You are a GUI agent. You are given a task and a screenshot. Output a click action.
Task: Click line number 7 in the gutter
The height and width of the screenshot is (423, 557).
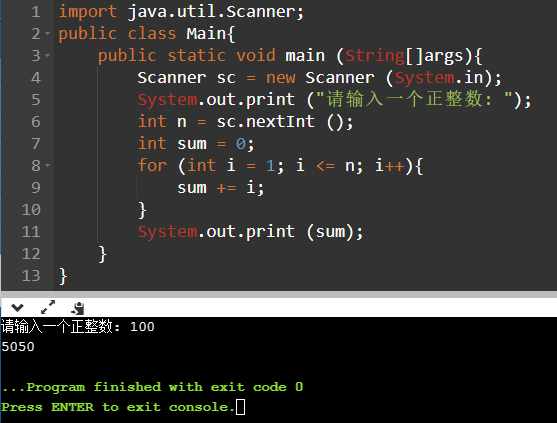pyautogui.click(x=36, y=144)
